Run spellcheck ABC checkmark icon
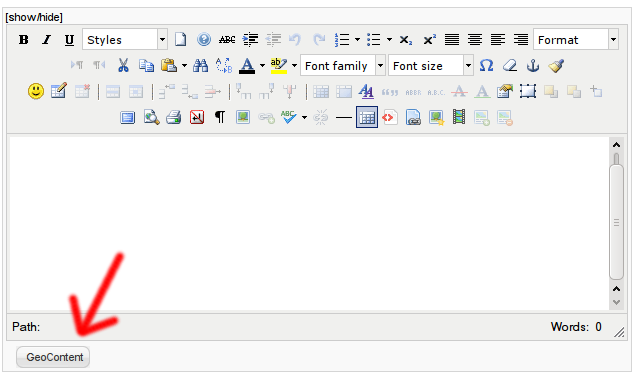 click(x=289, y=117)
